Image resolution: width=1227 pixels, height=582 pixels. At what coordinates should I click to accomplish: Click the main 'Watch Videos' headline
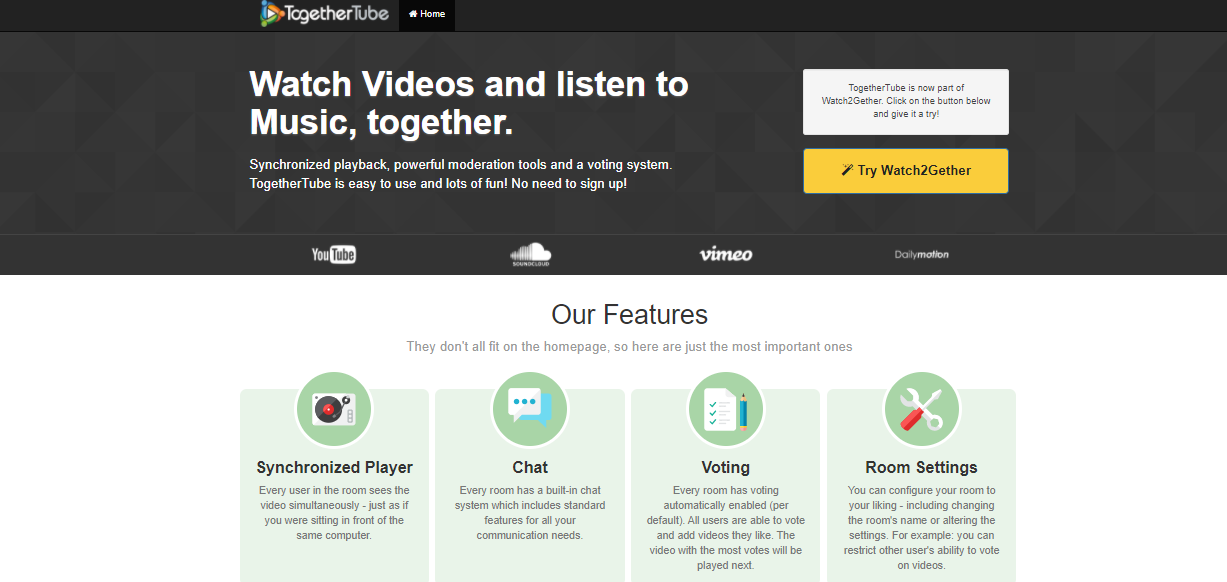click(x=468, y=103)
